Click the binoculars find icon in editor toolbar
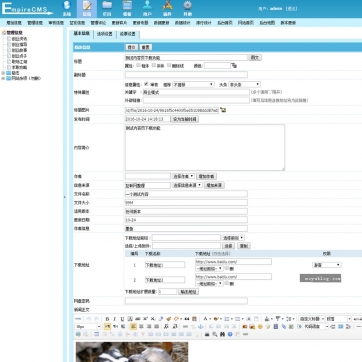This screenshot has height=362, width=362. (222, 334)
